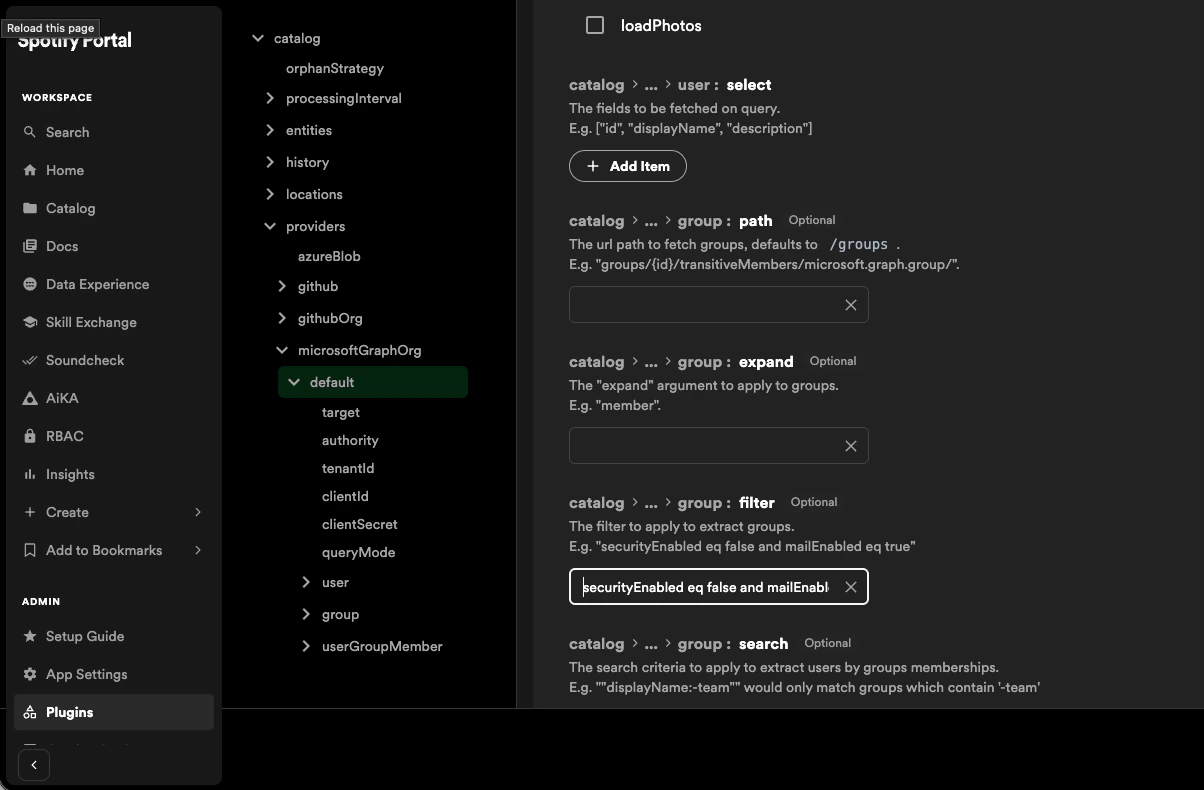
Task: Select queryMode in the tree
Action: pyautogui.click(x=358, y=552)
